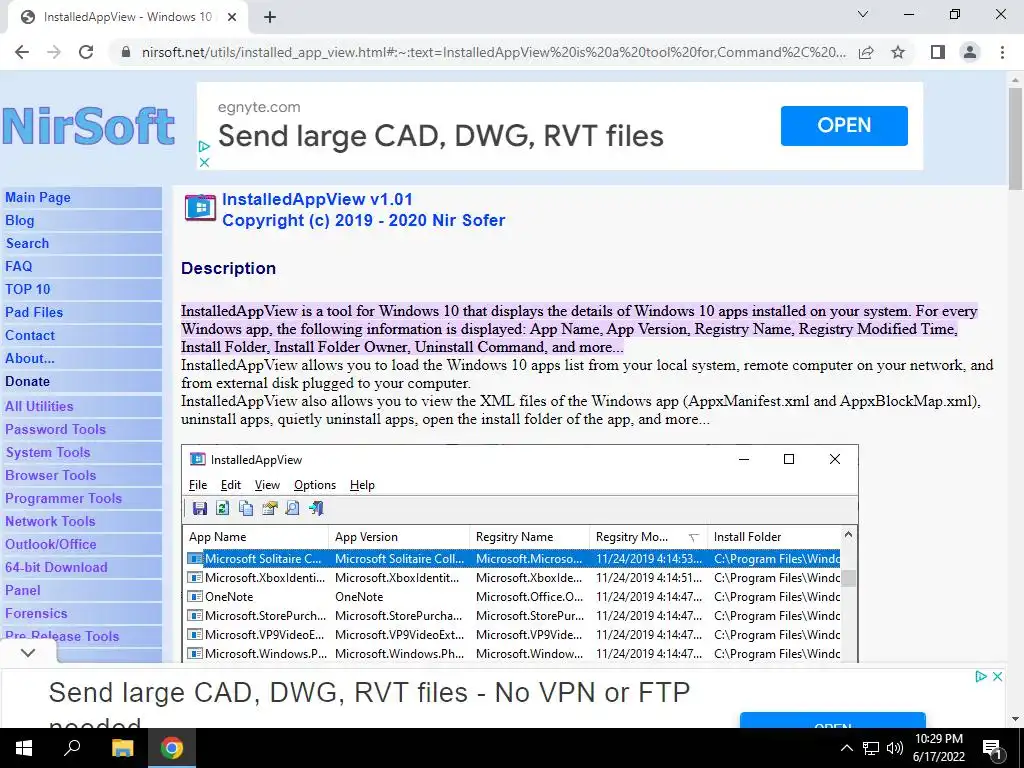Image resolution: width=1024 pixels, height=768 pixels.
Task: Open the Chrome side panel
Action: pyautogui.click(x=938, y=52)
